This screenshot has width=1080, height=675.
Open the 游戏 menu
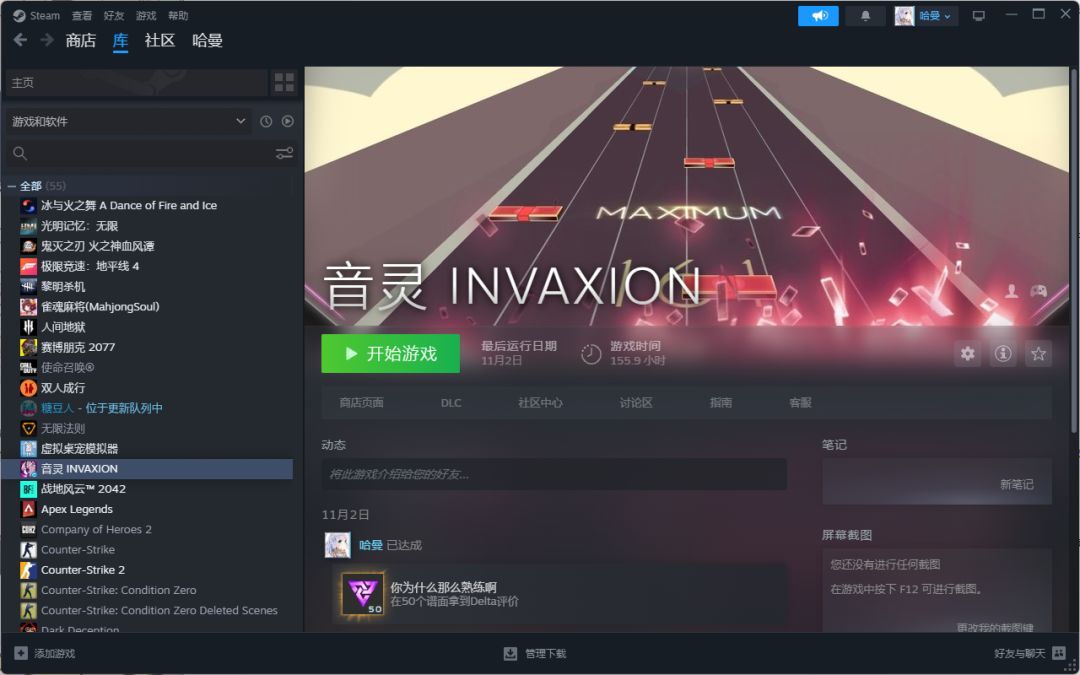click(146, 15)
